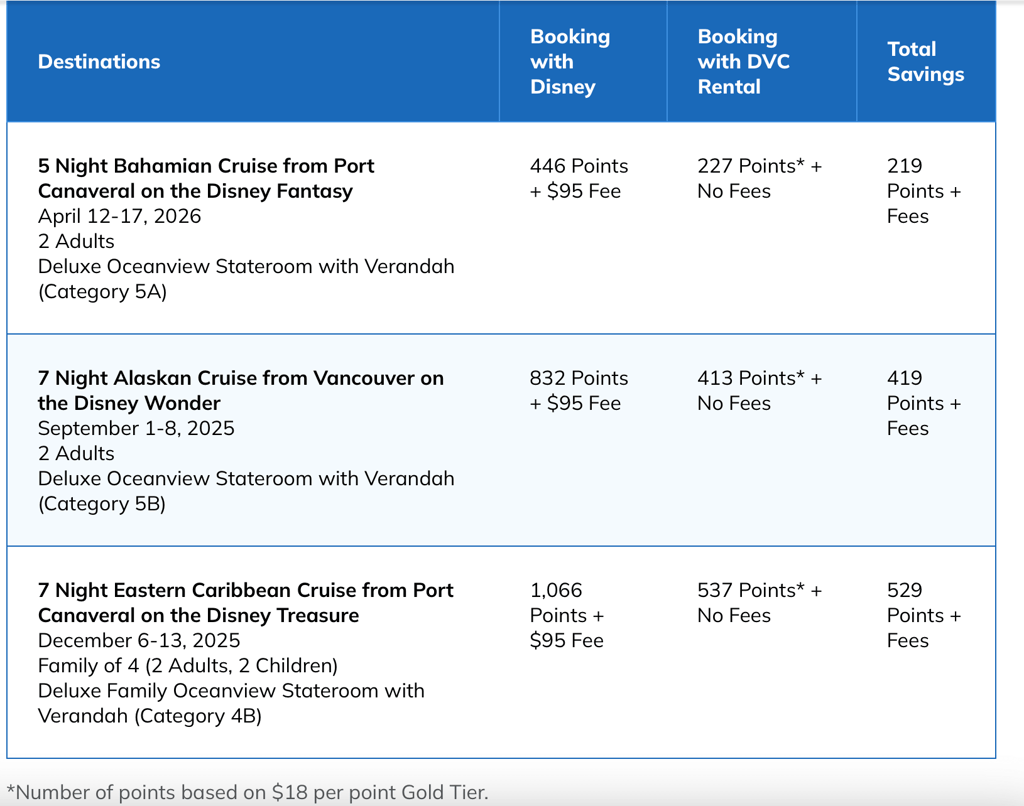Click the September 1-8, 2025 date text
This screenshot has height=806, width=1024.
click(x=136, y=428)
